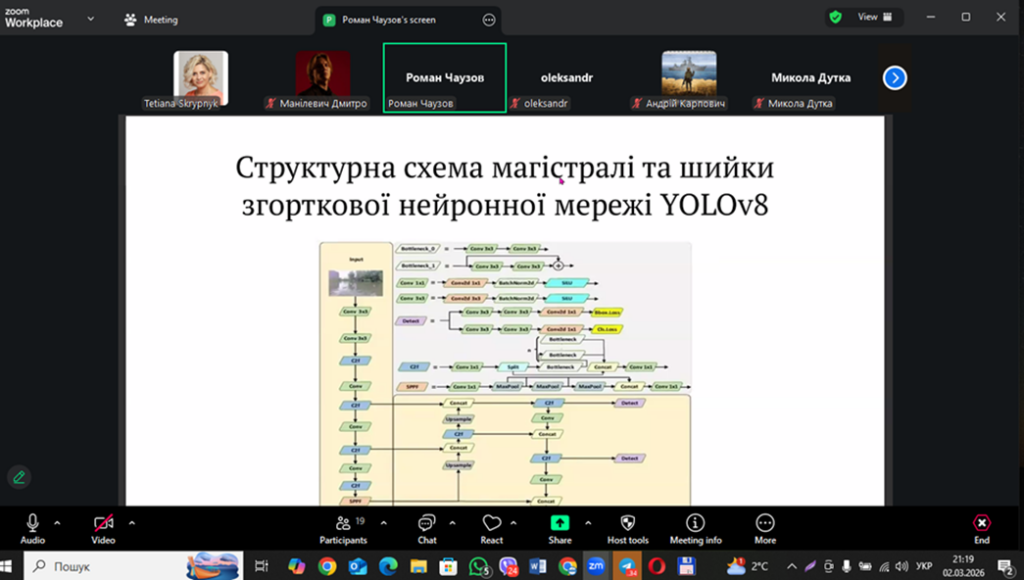Click the green Share screen icon
Viewport: 1024px width, 580px height.
click(x=560, y=523)
